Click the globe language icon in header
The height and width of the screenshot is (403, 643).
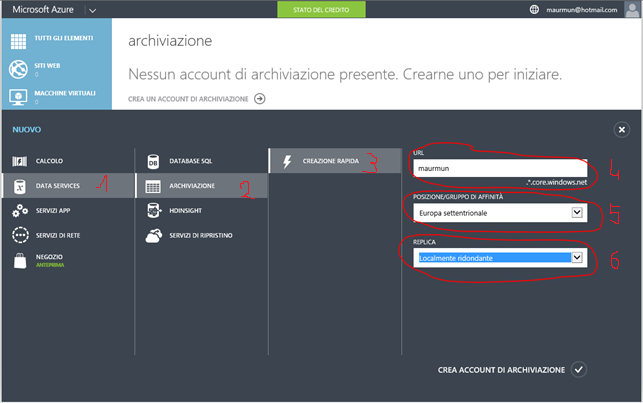point(535,10)
